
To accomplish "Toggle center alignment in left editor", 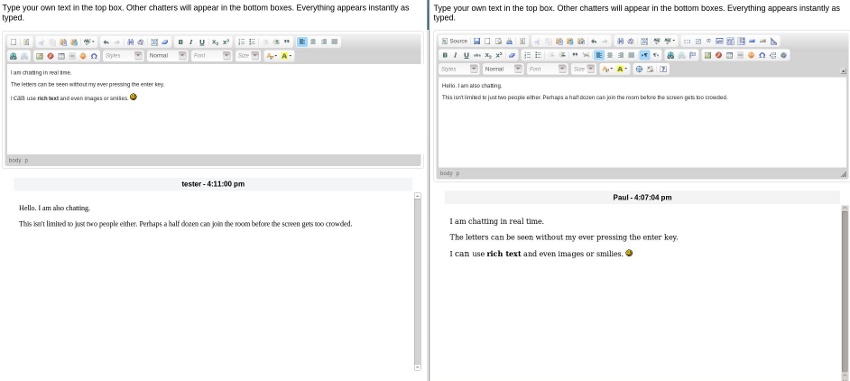I will pyautogui.click(x=313, y=42).
